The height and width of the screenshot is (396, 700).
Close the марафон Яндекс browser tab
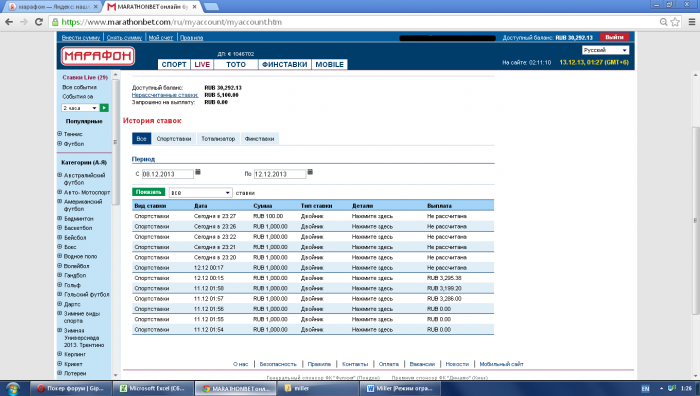[x=96, y=7]
